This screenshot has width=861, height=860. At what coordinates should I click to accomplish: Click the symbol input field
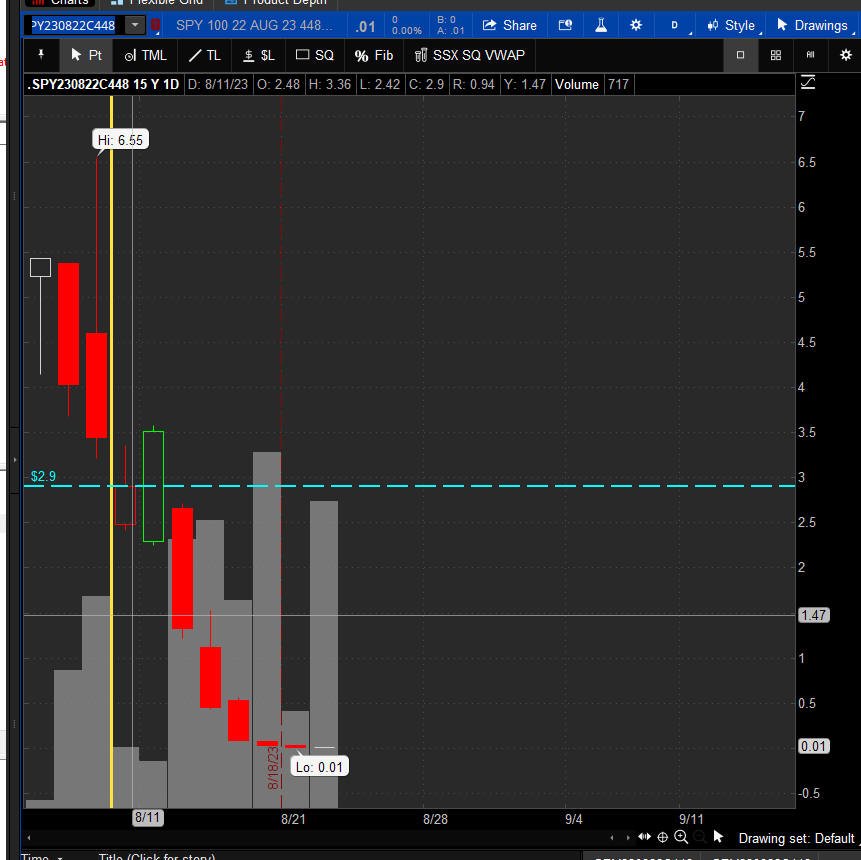73,25
